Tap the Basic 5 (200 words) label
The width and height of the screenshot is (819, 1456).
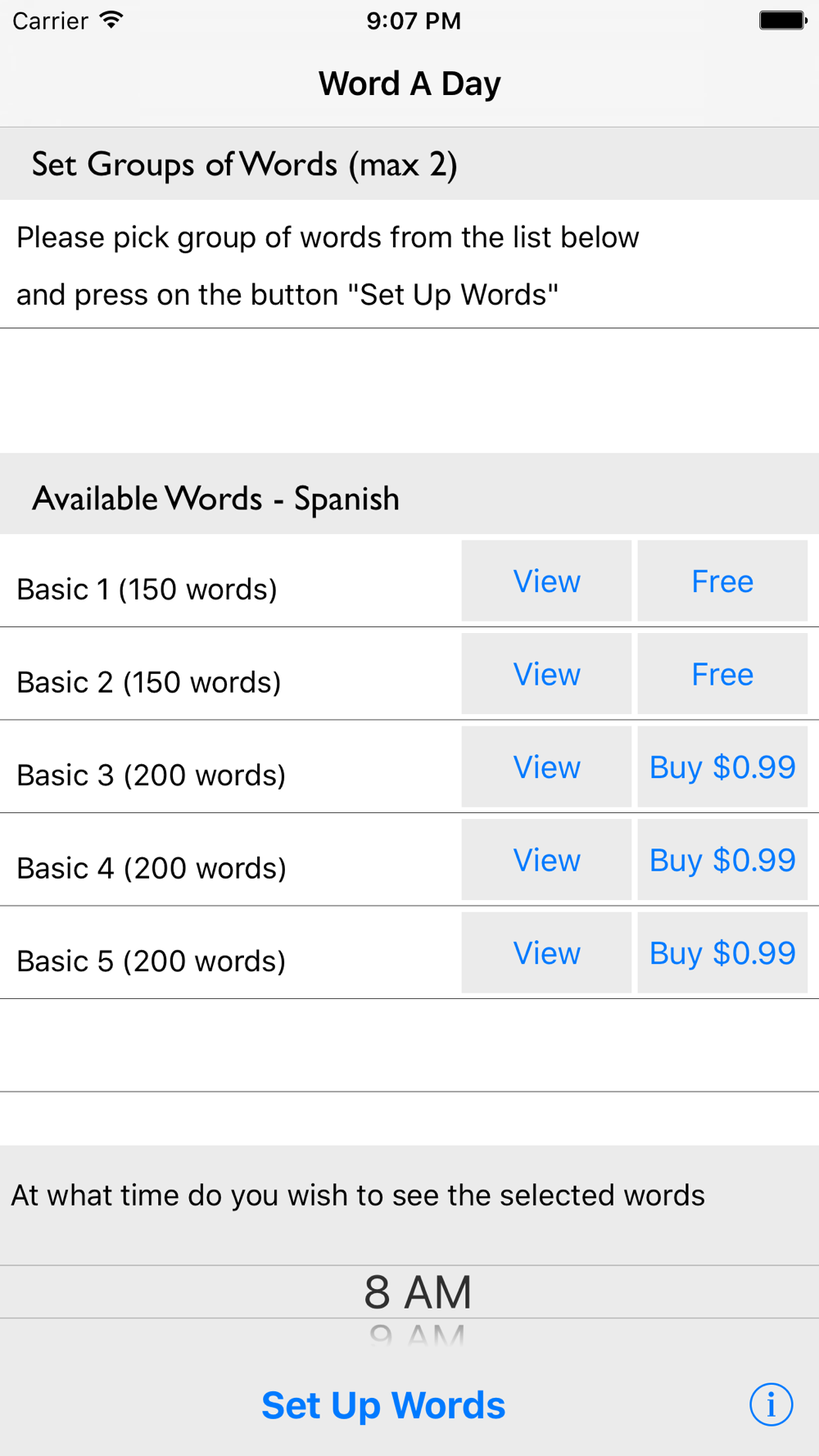[x=152, y=961]
